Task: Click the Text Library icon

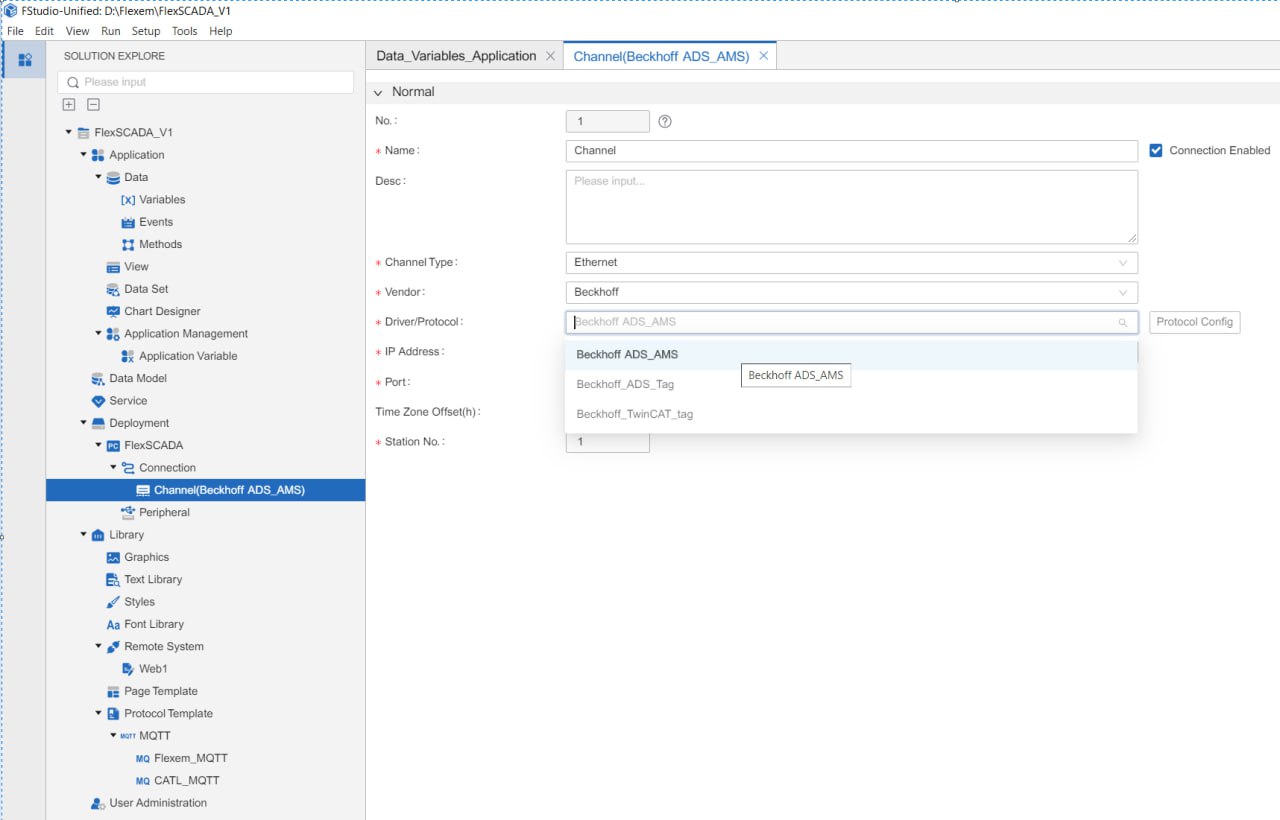Action: point(113,579)
